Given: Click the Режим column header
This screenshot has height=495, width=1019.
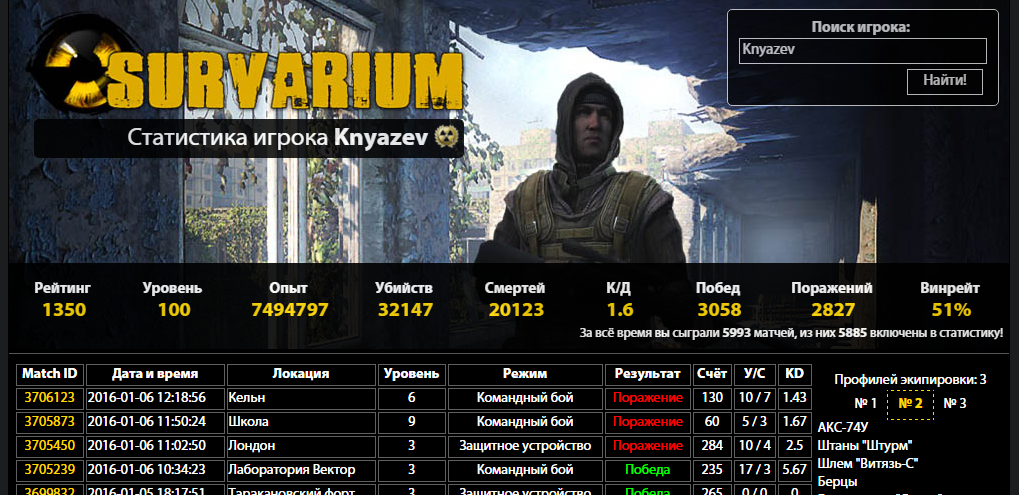Looking at the screenshot, I should [525, 374].
